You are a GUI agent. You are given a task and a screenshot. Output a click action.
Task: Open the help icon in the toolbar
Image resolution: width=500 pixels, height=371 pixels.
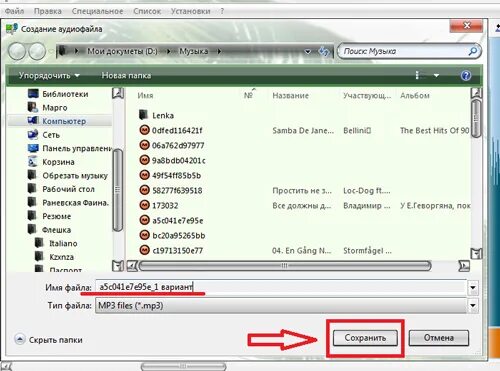466,76
